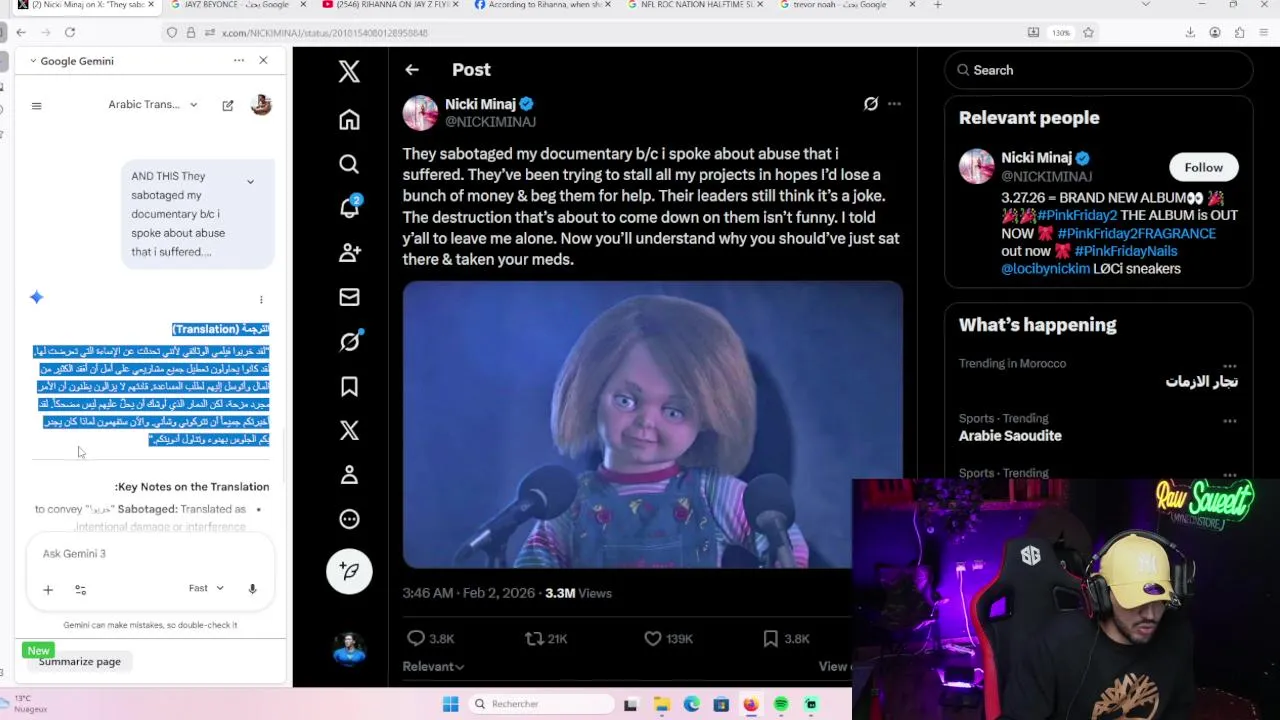Image resolution: width=1280 pixels, height=720 pixels.
Task: Open Gemini tools settings icon
Action: tap(81, 590)
